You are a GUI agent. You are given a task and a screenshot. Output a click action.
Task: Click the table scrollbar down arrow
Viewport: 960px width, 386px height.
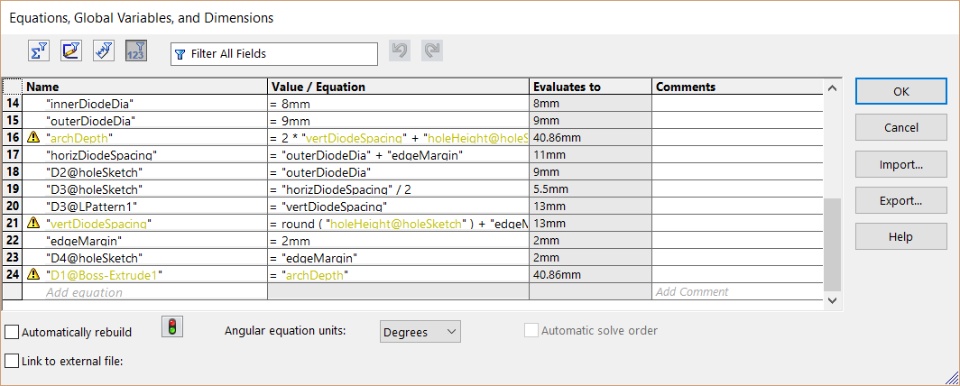point(832,300)
